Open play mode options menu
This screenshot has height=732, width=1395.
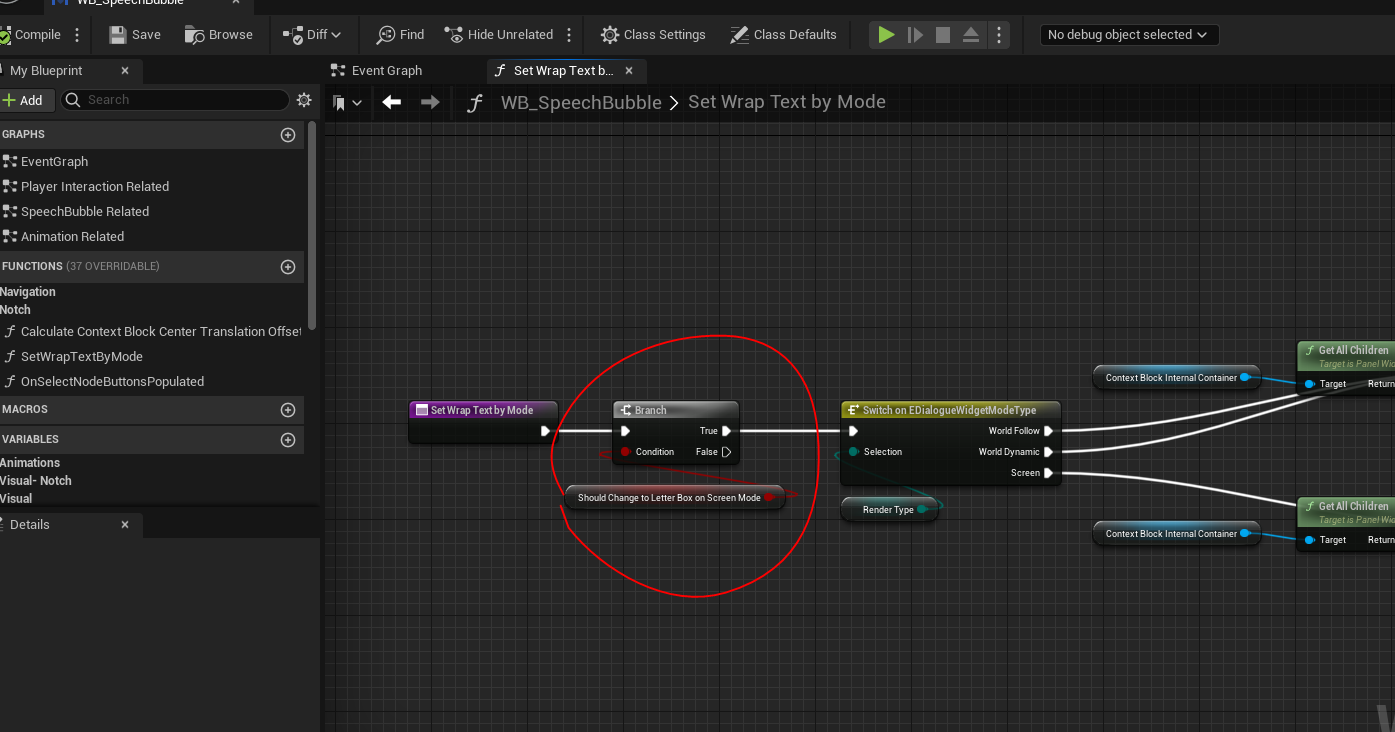(999, 35)
